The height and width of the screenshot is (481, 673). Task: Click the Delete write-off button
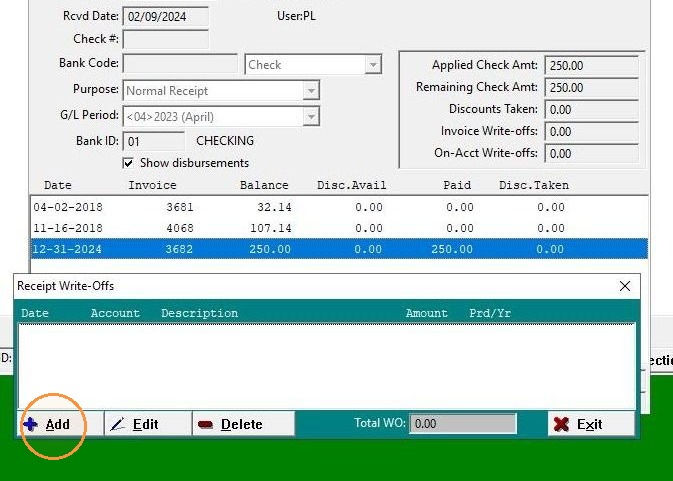[243, 424]
